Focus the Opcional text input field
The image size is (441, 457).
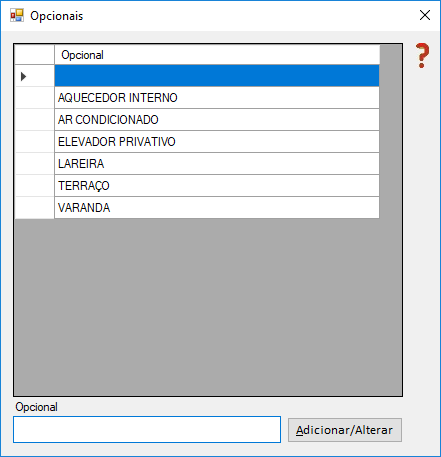coord(147,429)
